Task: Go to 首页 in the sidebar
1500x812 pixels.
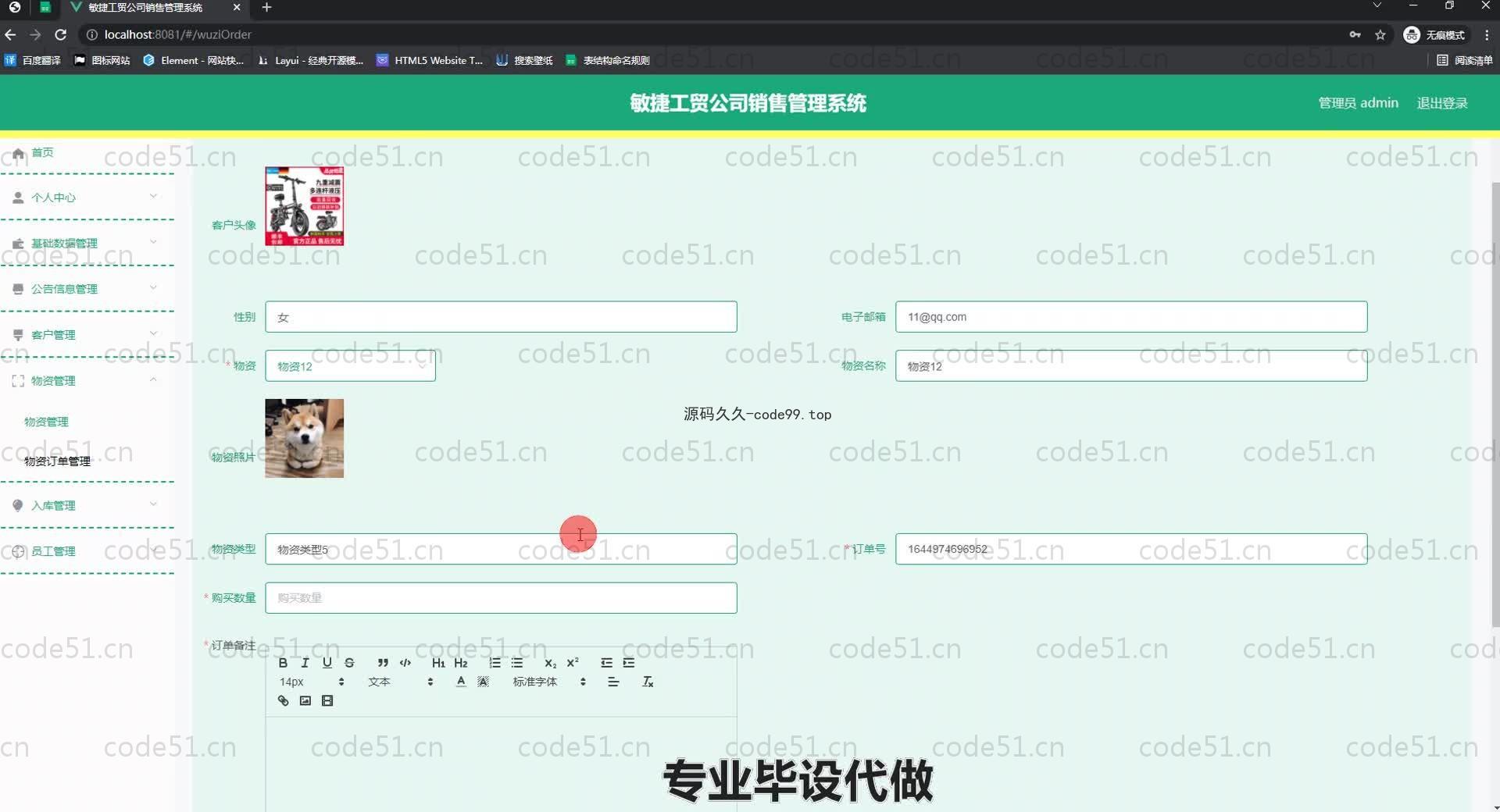Action: (42, 153)
